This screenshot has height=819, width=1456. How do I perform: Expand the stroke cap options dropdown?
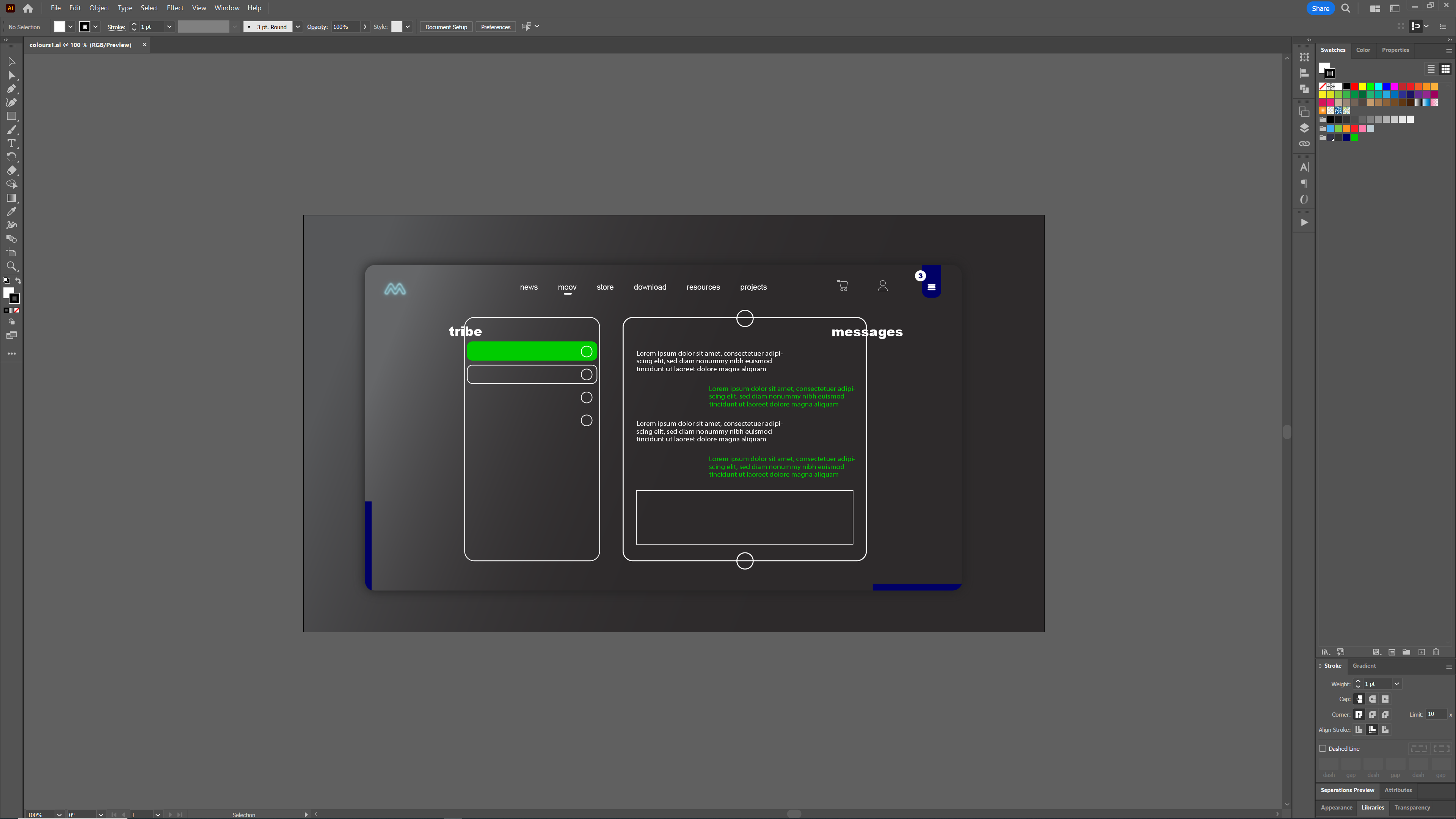297,27
